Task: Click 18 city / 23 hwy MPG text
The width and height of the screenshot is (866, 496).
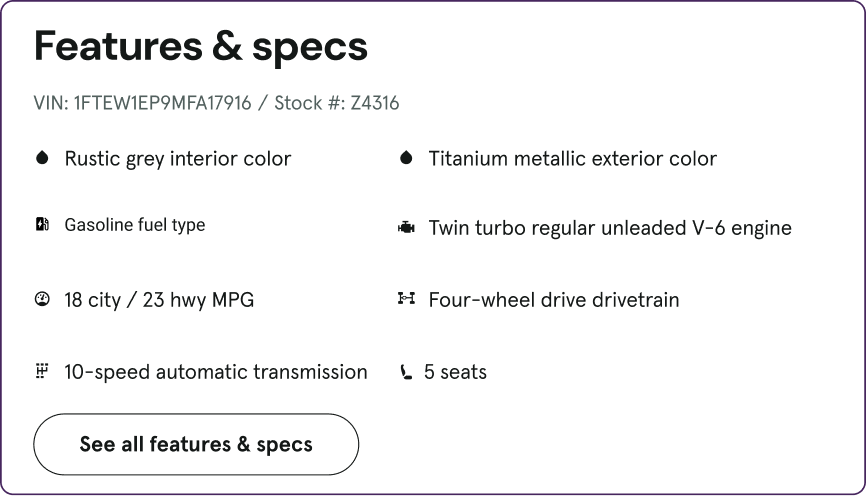Action: [159, 300]
